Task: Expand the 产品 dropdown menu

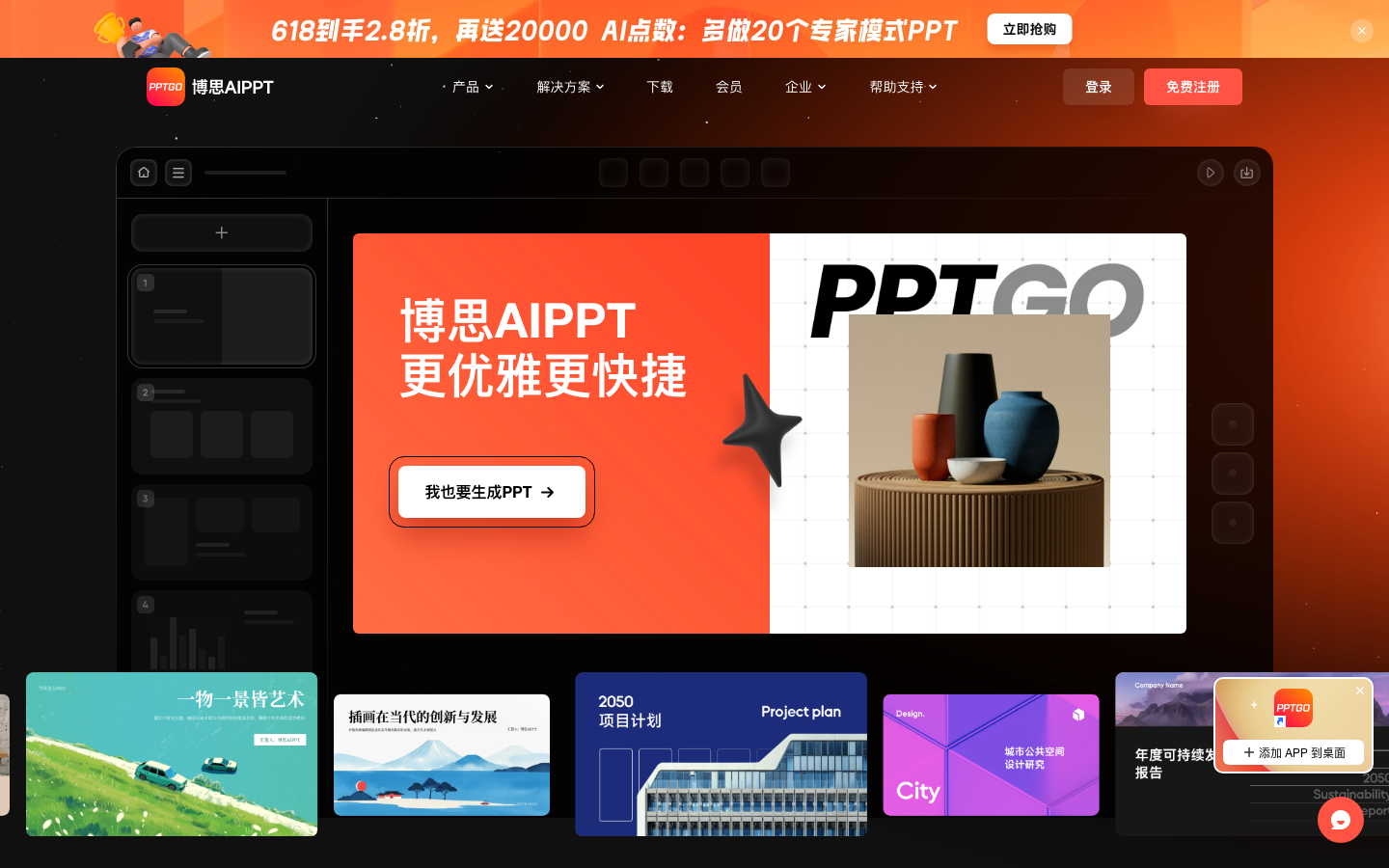Action: click(473, 87)
